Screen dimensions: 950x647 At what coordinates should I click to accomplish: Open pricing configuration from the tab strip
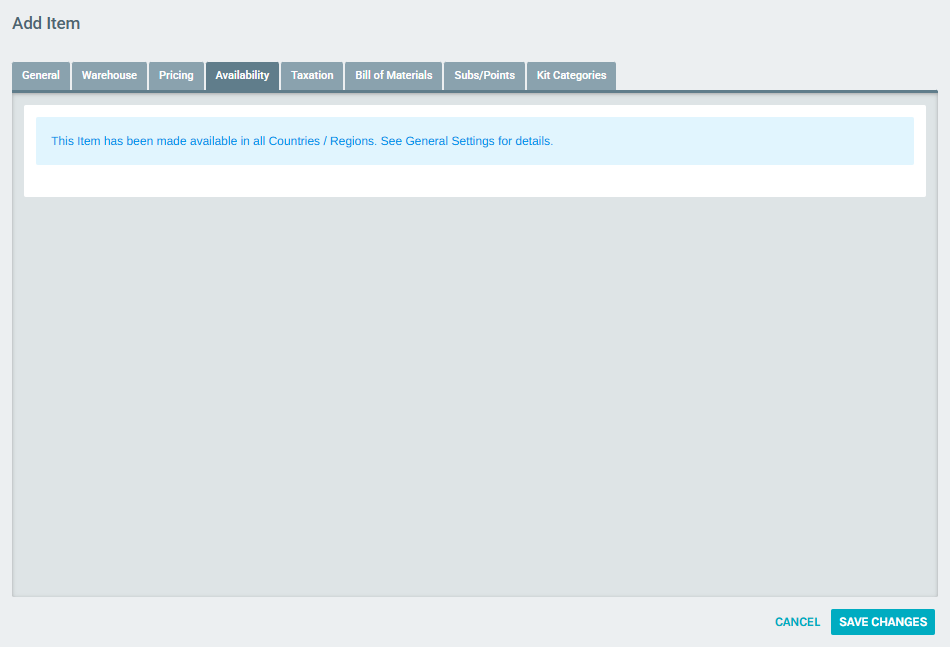176,75
